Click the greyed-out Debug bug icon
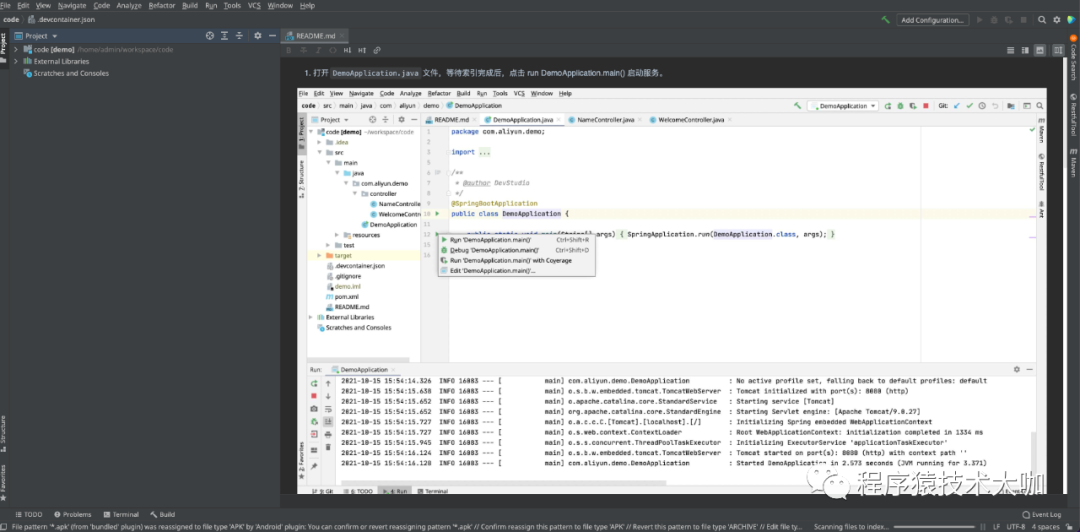1080x532 pixels. coord(995,20)
